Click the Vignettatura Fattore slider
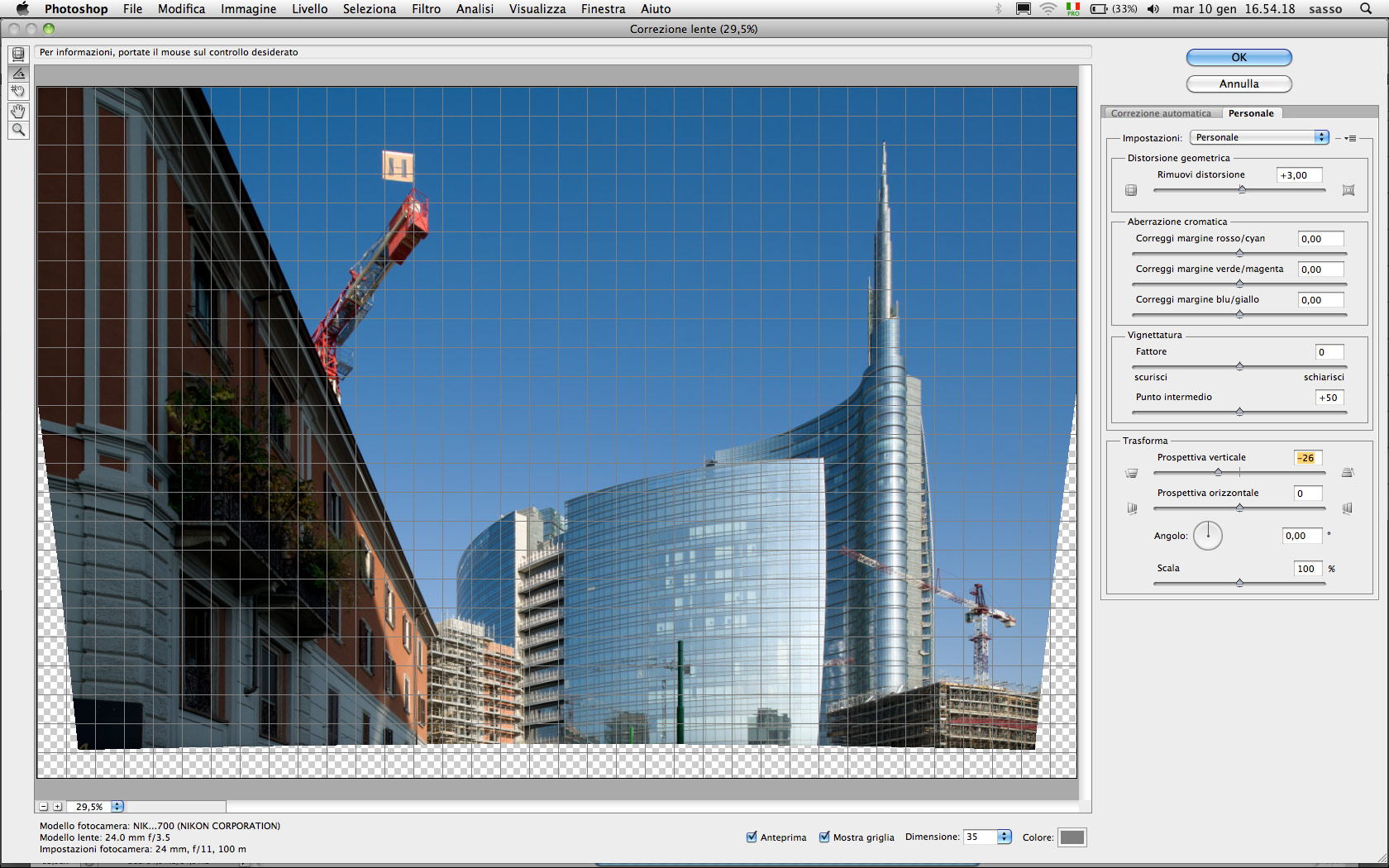The height and width of the screenshot is (868, 1389). 1239,367
